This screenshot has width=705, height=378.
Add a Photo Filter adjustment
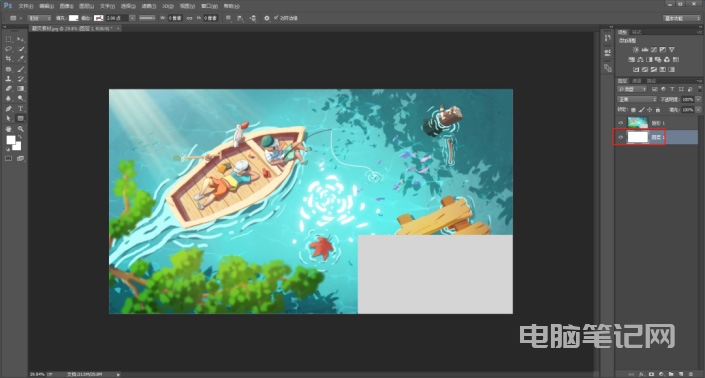point(658,59)
